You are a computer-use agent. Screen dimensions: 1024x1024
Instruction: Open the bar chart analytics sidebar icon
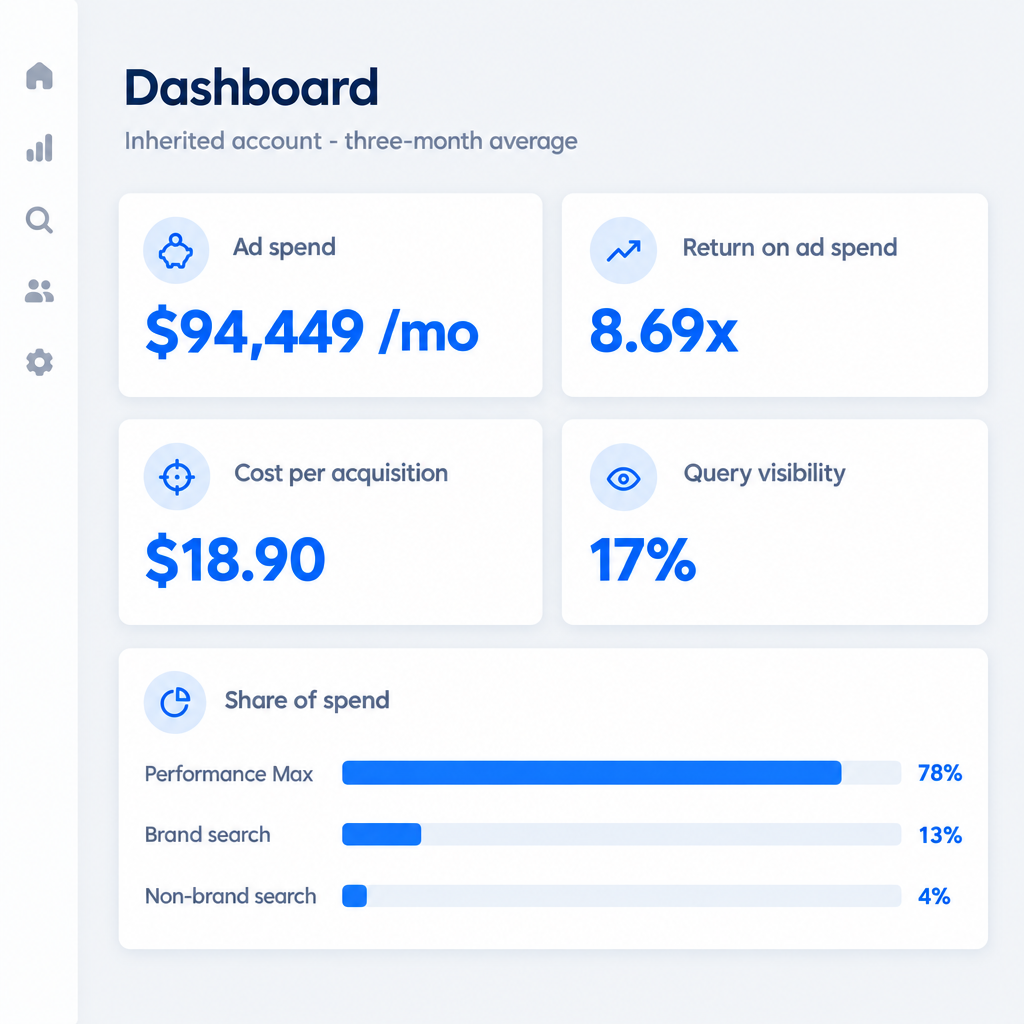39,148
